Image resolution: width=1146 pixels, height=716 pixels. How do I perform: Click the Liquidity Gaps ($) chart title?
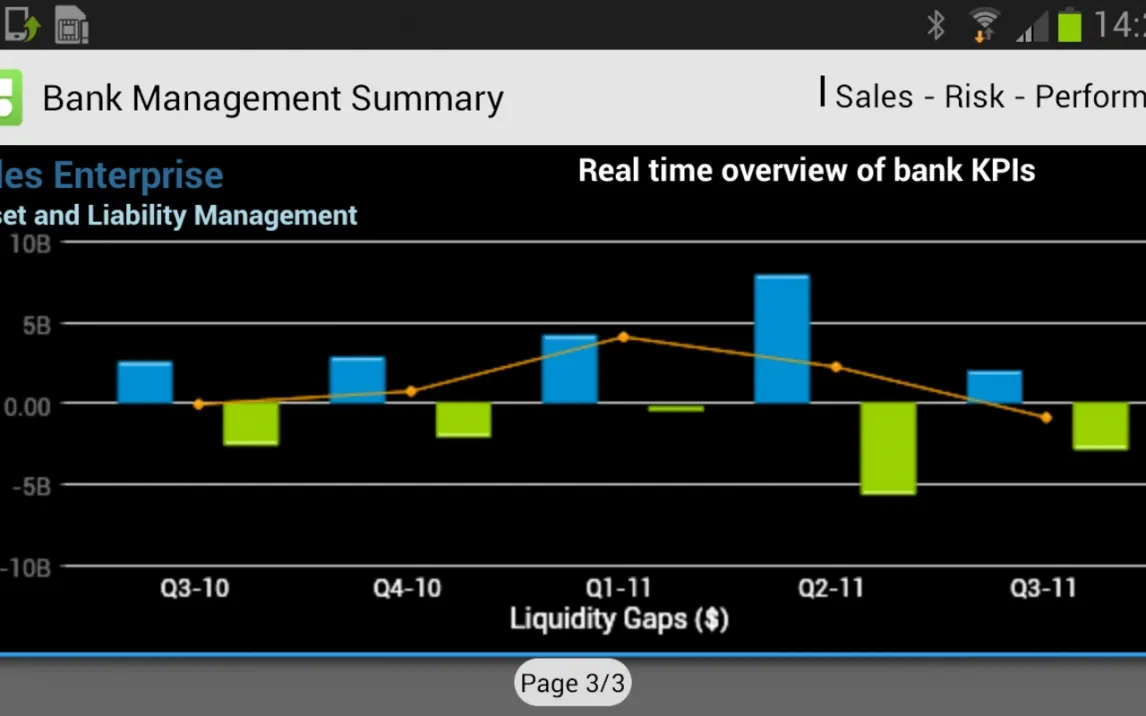619,619
